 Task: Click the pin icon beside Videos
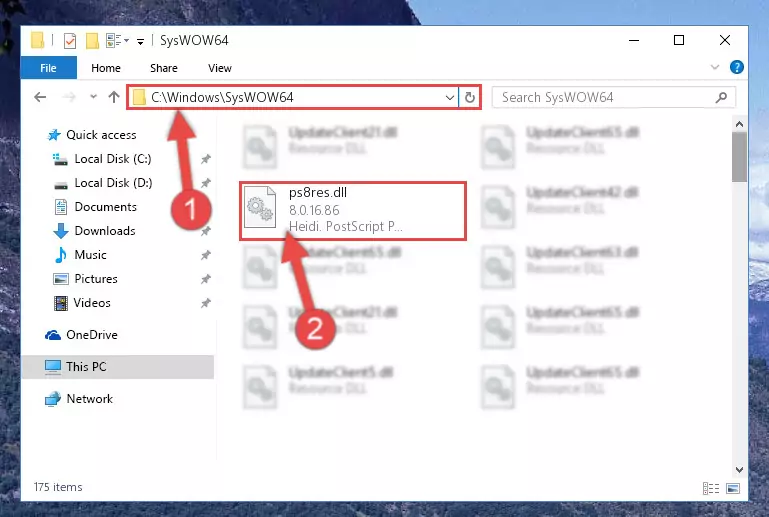[x=205, y=303]
